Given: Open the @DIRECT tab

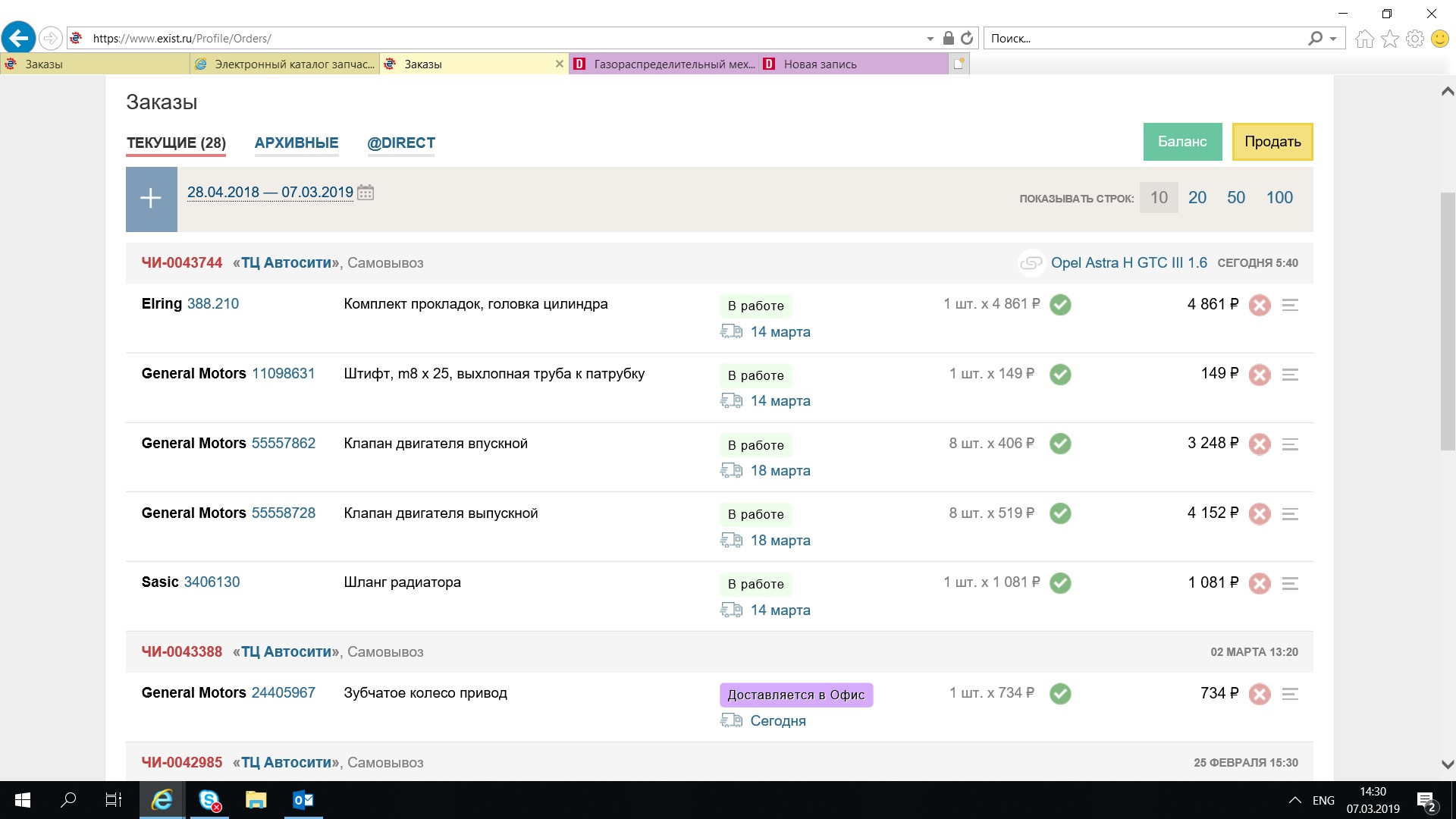Looking at the screenshot, I should 401,143.
